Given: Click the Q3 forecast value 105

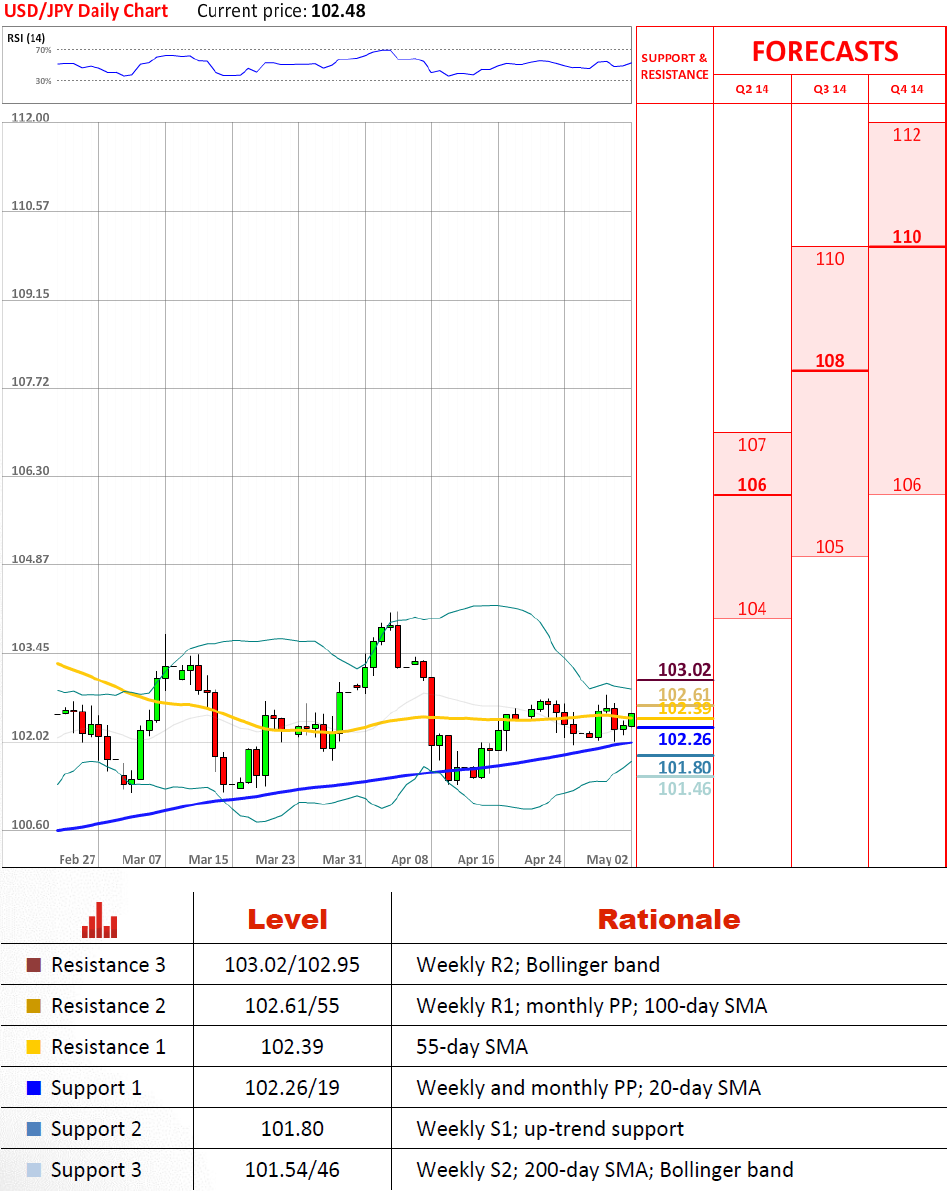Looking at the screenshot, I should point(830,546).
